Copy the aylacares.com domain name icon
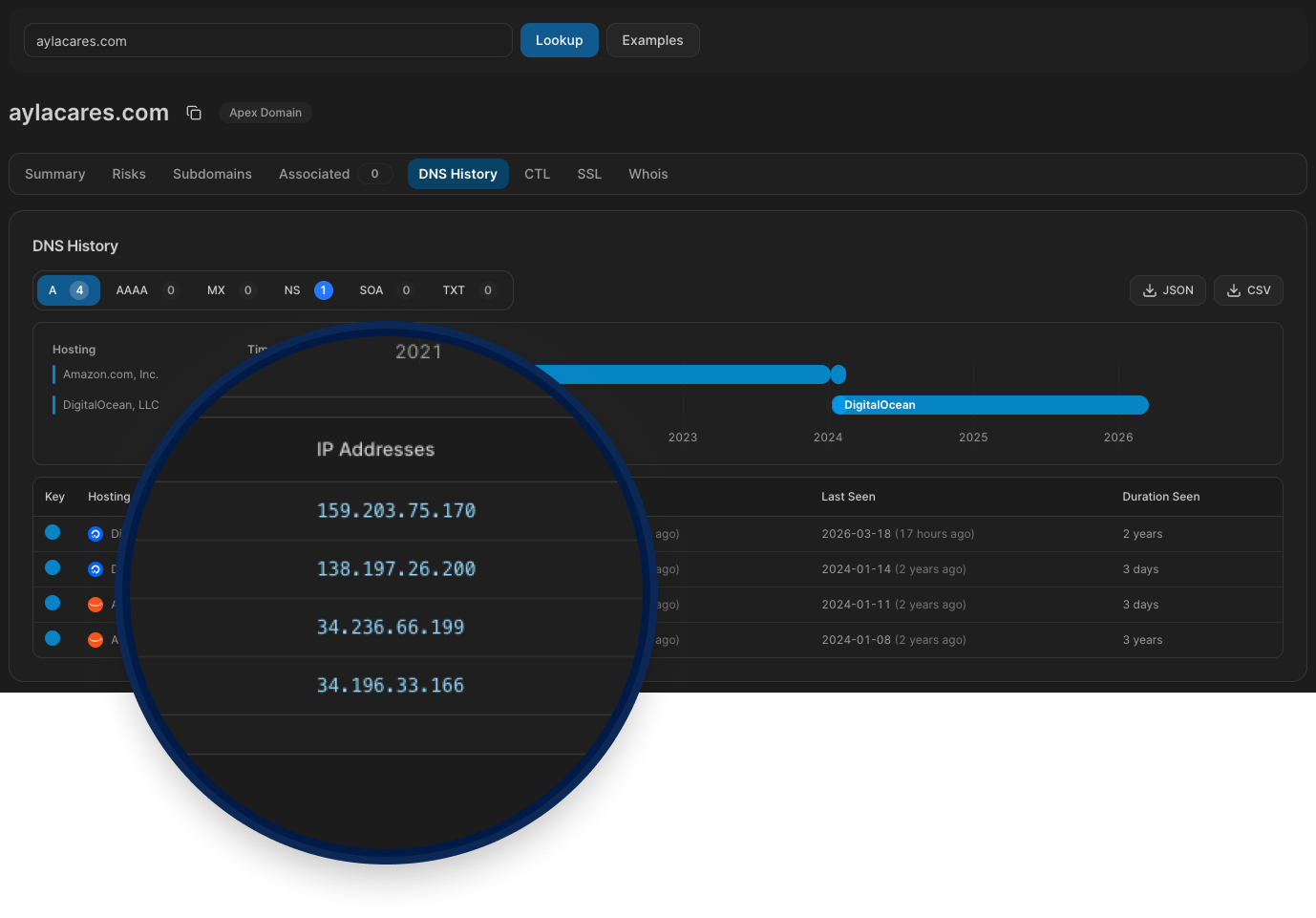 pyautogui.click(x=194, y=113)
